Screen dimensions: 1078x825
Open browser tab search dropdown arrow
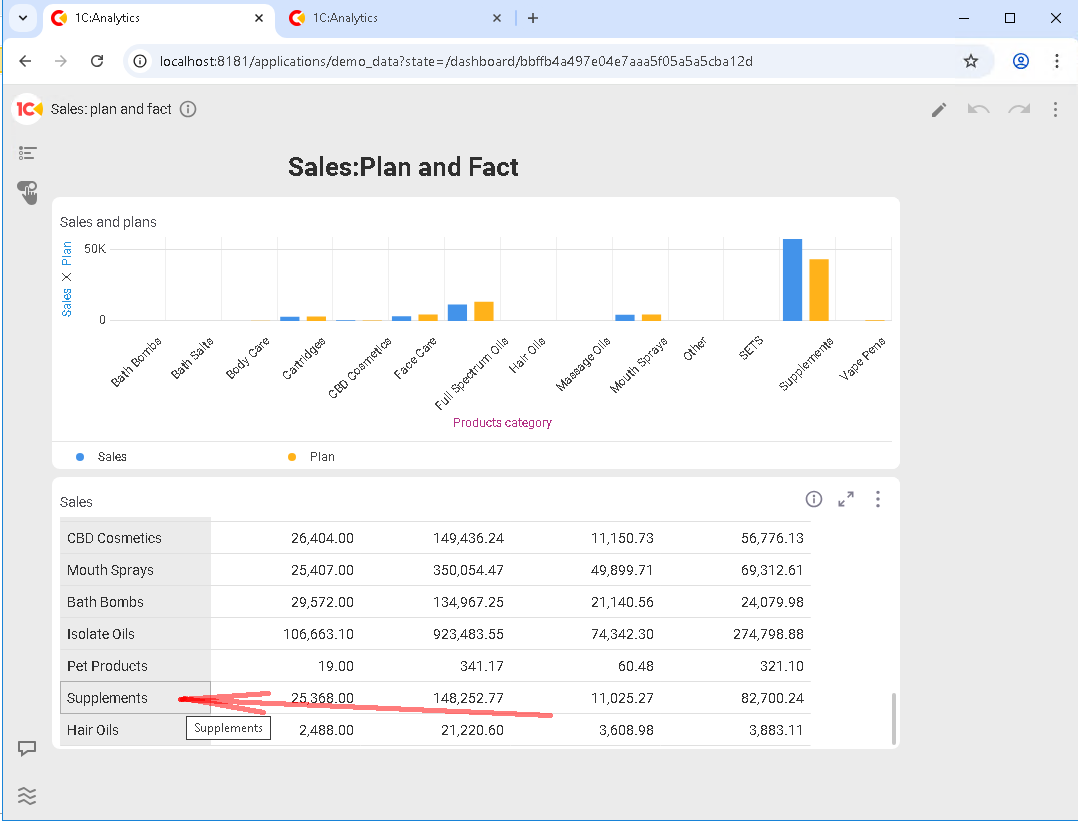[x=21, y=18]
